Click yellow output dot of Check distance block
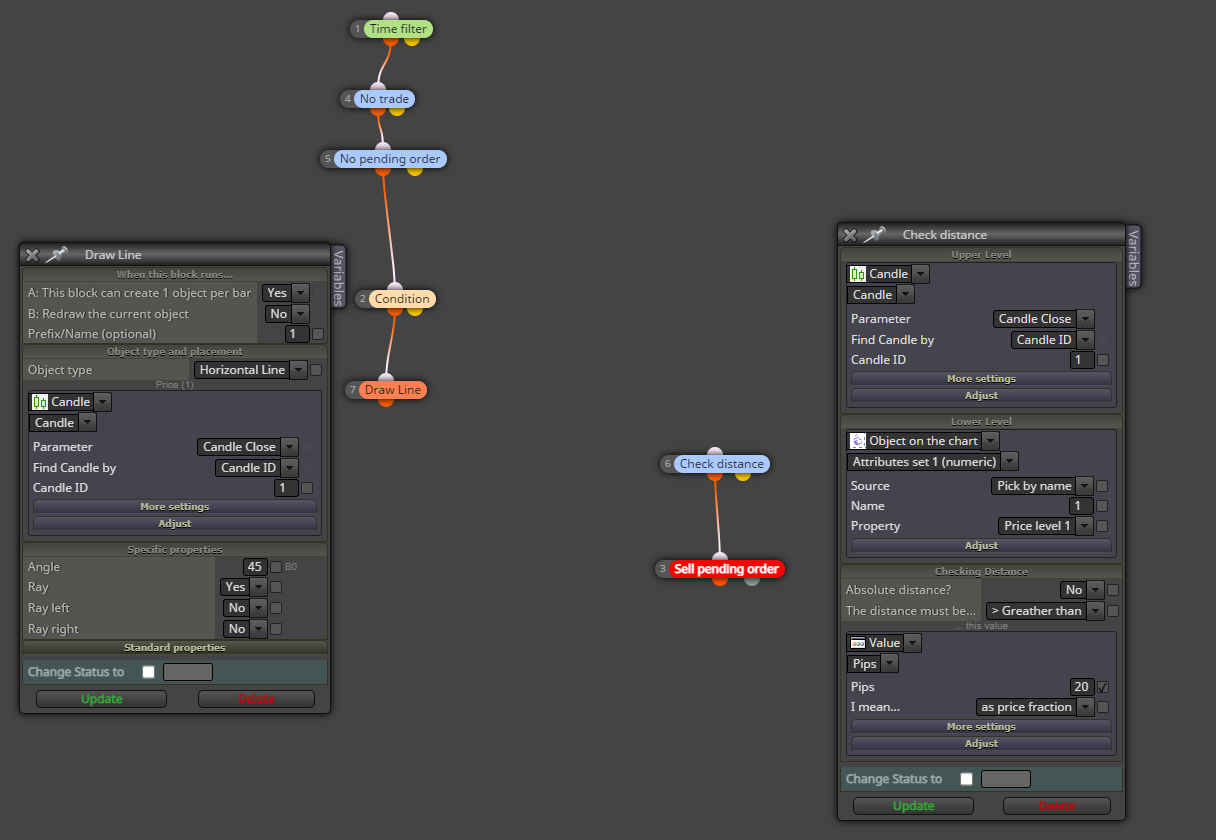Screen dimensions: 1220x840 [743, 475]
